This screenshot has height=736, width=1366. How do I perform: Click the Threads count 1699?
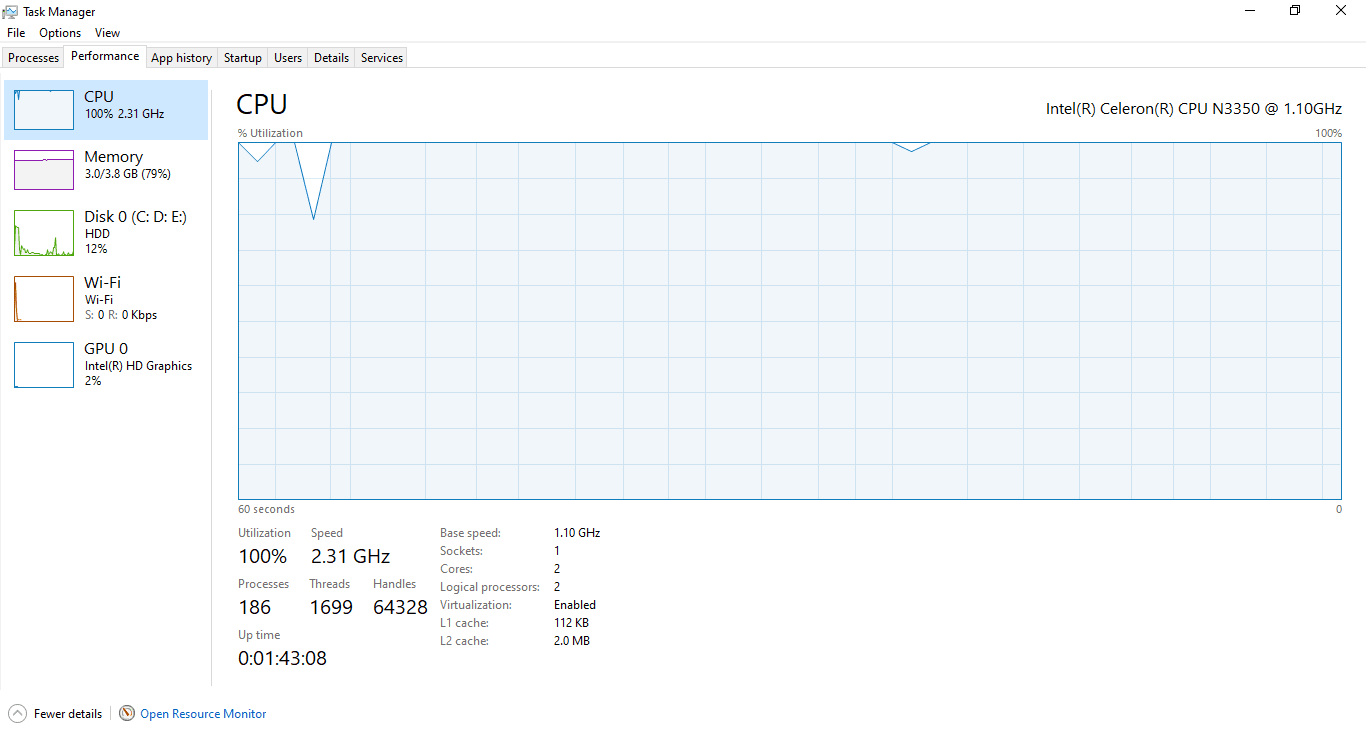point(331,607)
